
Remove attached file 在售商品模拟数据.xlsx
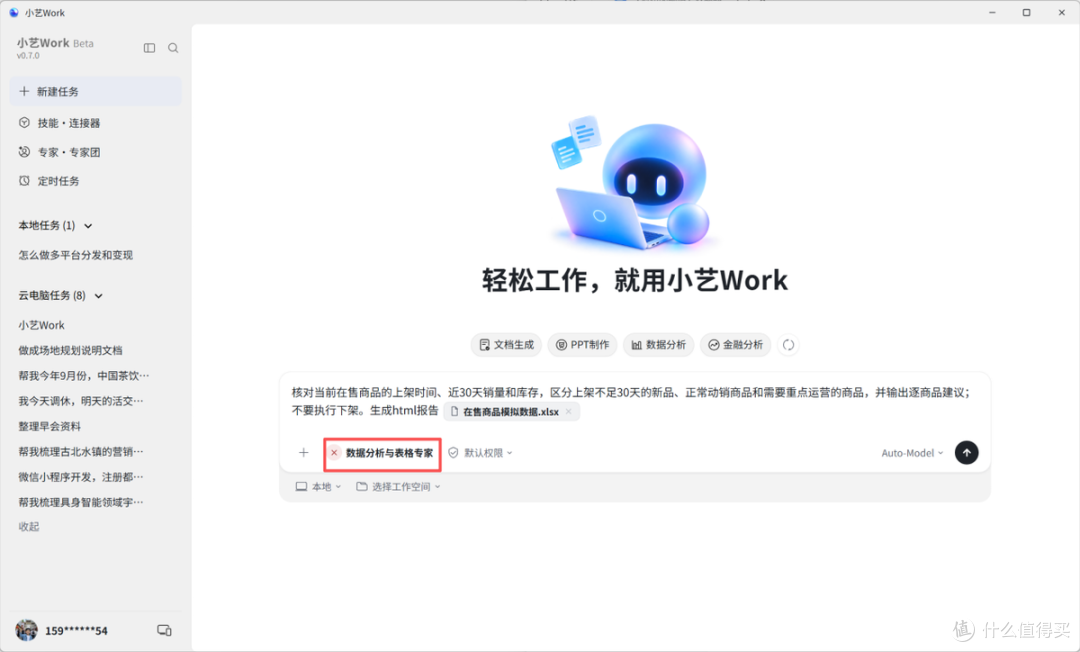coord(568,412)
